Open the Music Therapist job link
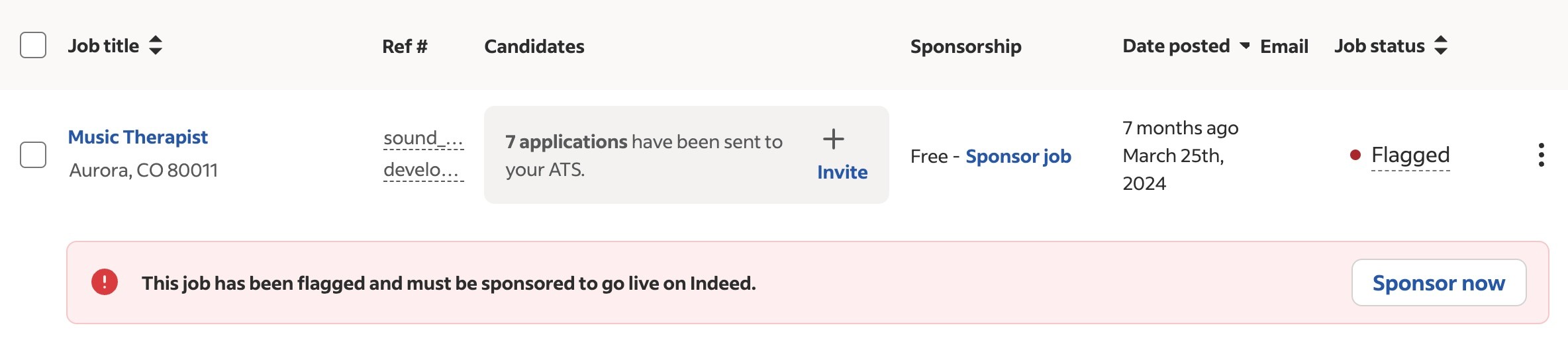 click(138, 137)
